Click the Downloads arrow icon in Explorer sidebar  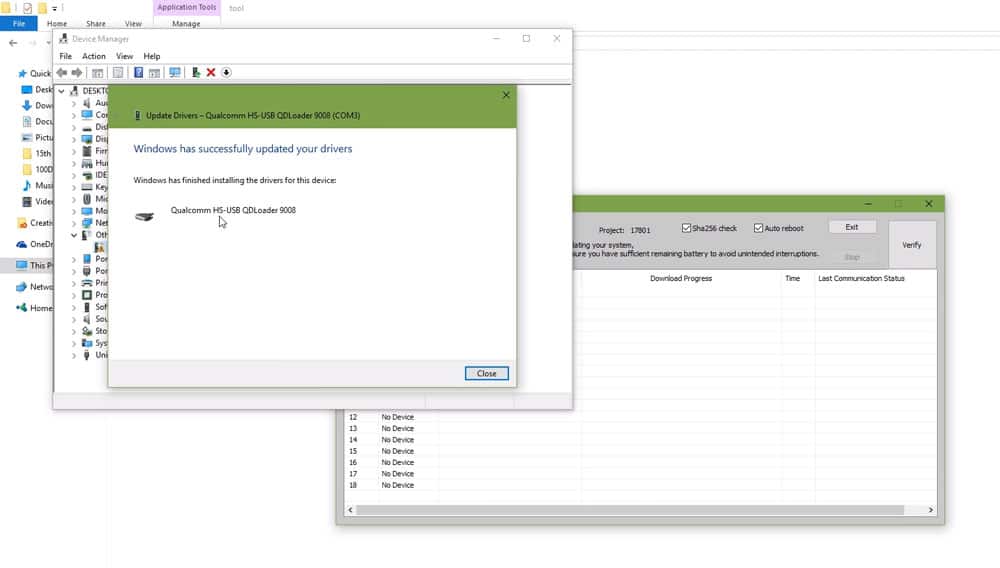(x=27, y=105)
